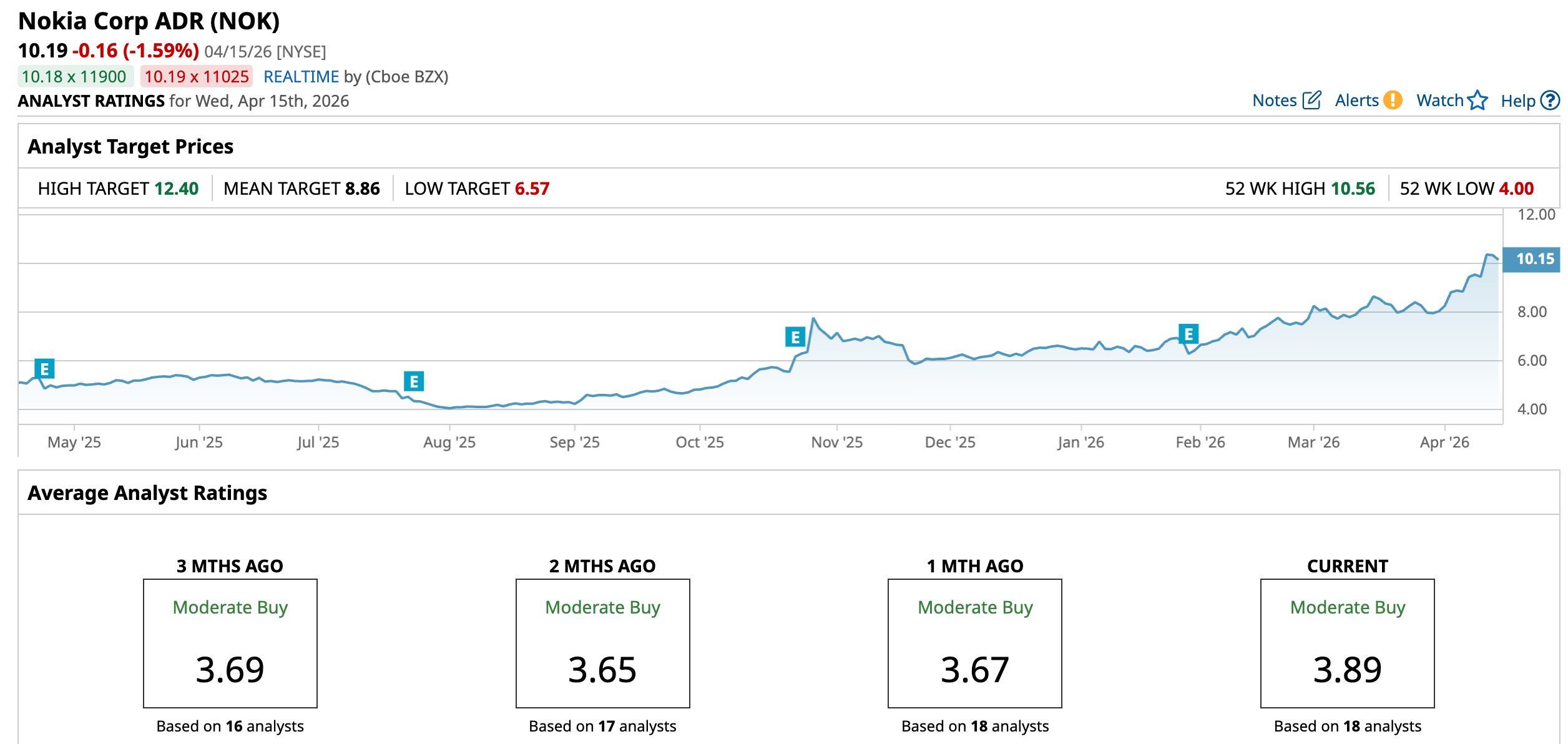Click the late January '26 earnings E marker
Screen dimensions: 1568x744
point(1188,335)
